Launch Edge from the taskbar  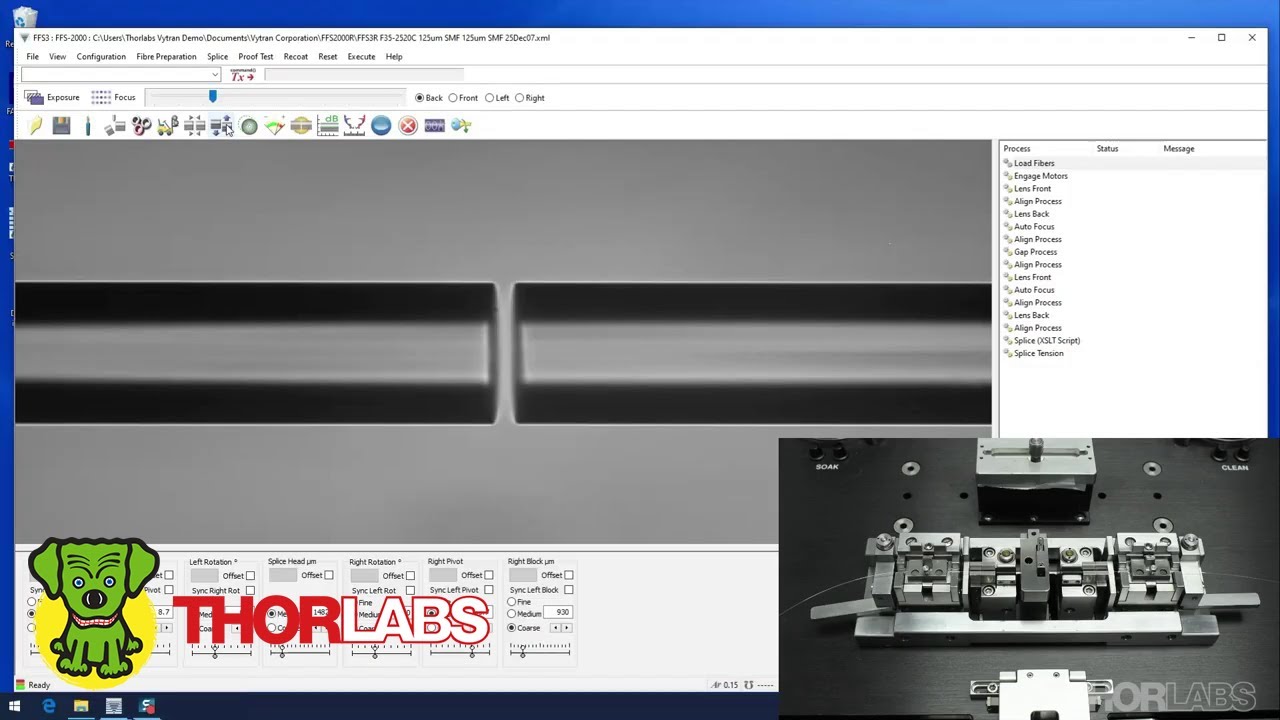pyautogui.click(x=48, y=706)
